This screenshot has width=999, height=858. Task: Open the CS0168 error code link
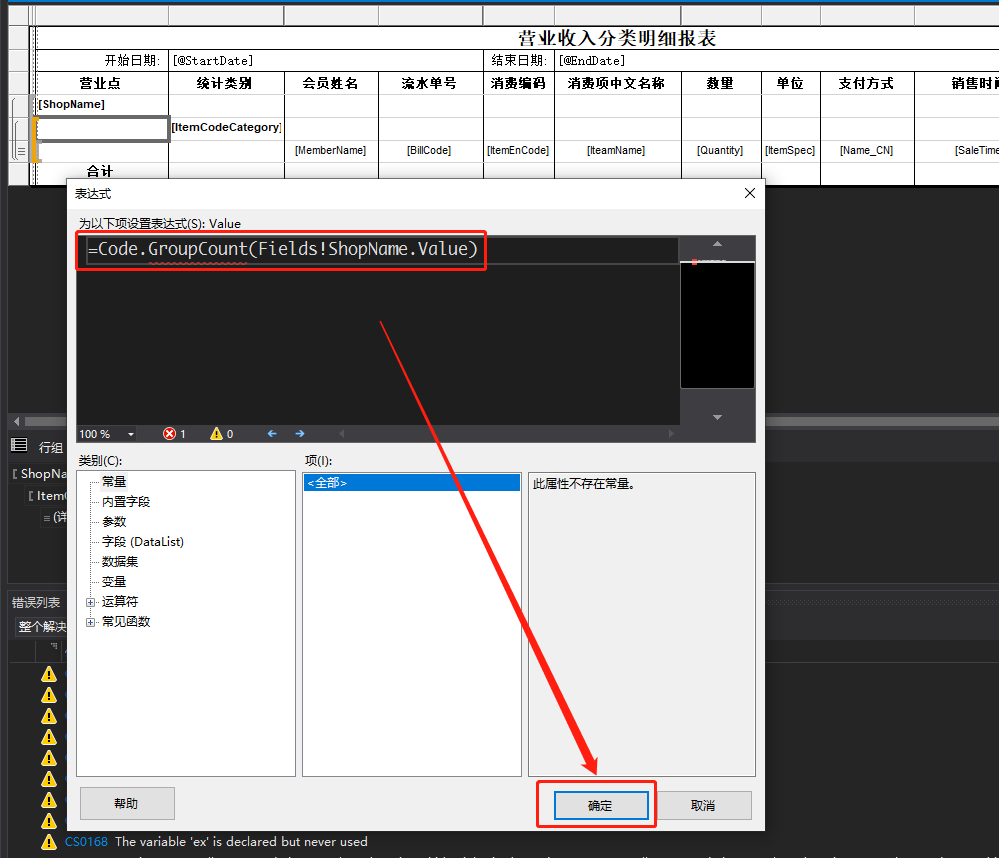(86, 842)
